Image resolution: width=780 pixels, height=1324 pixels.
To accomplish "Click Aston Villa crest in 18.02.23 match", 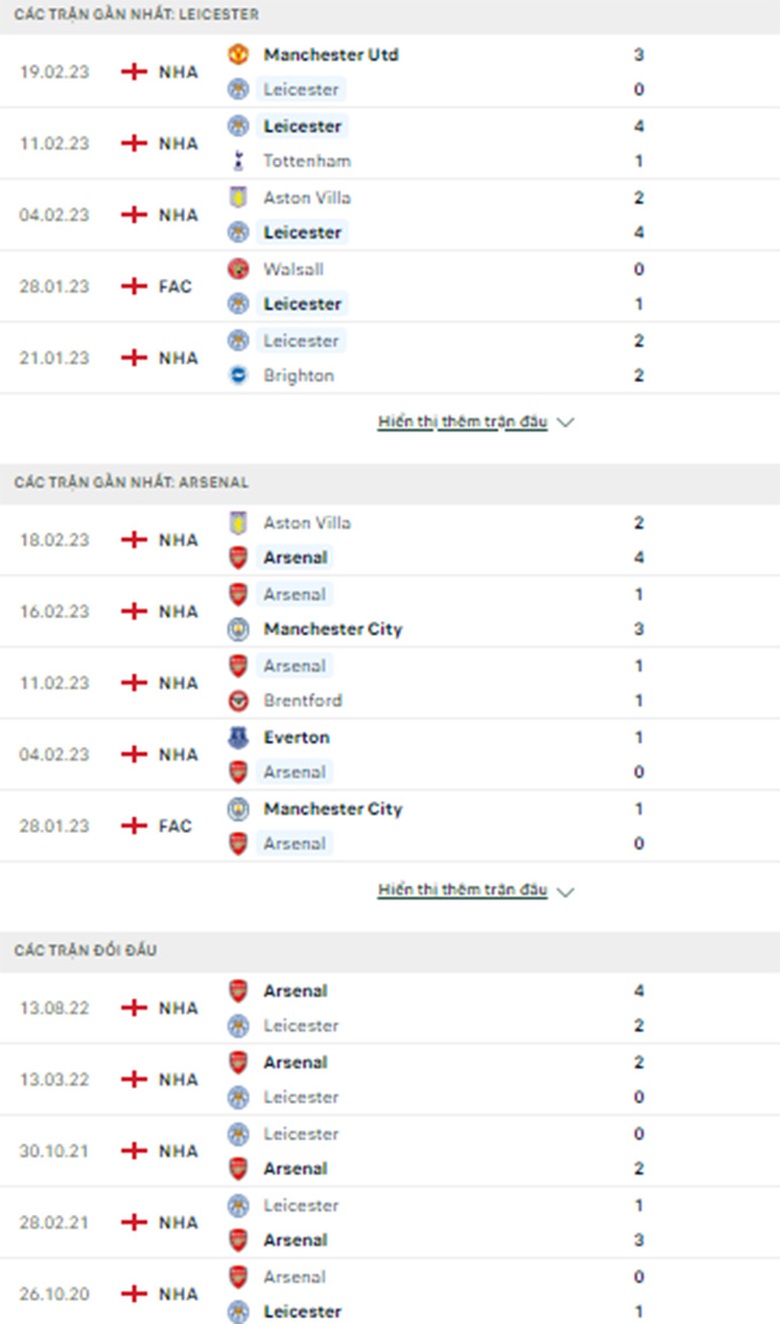I will click(x=238, y=523).
